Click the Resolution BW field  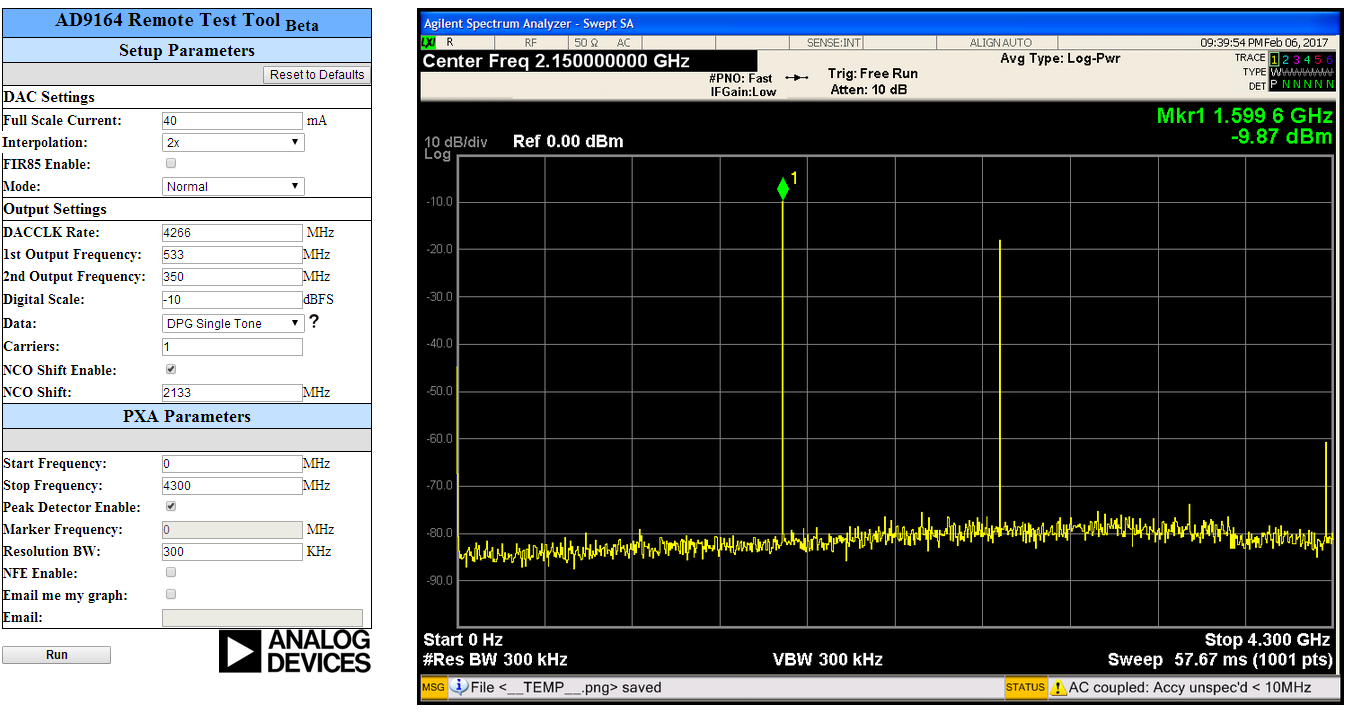pos(232,551)
